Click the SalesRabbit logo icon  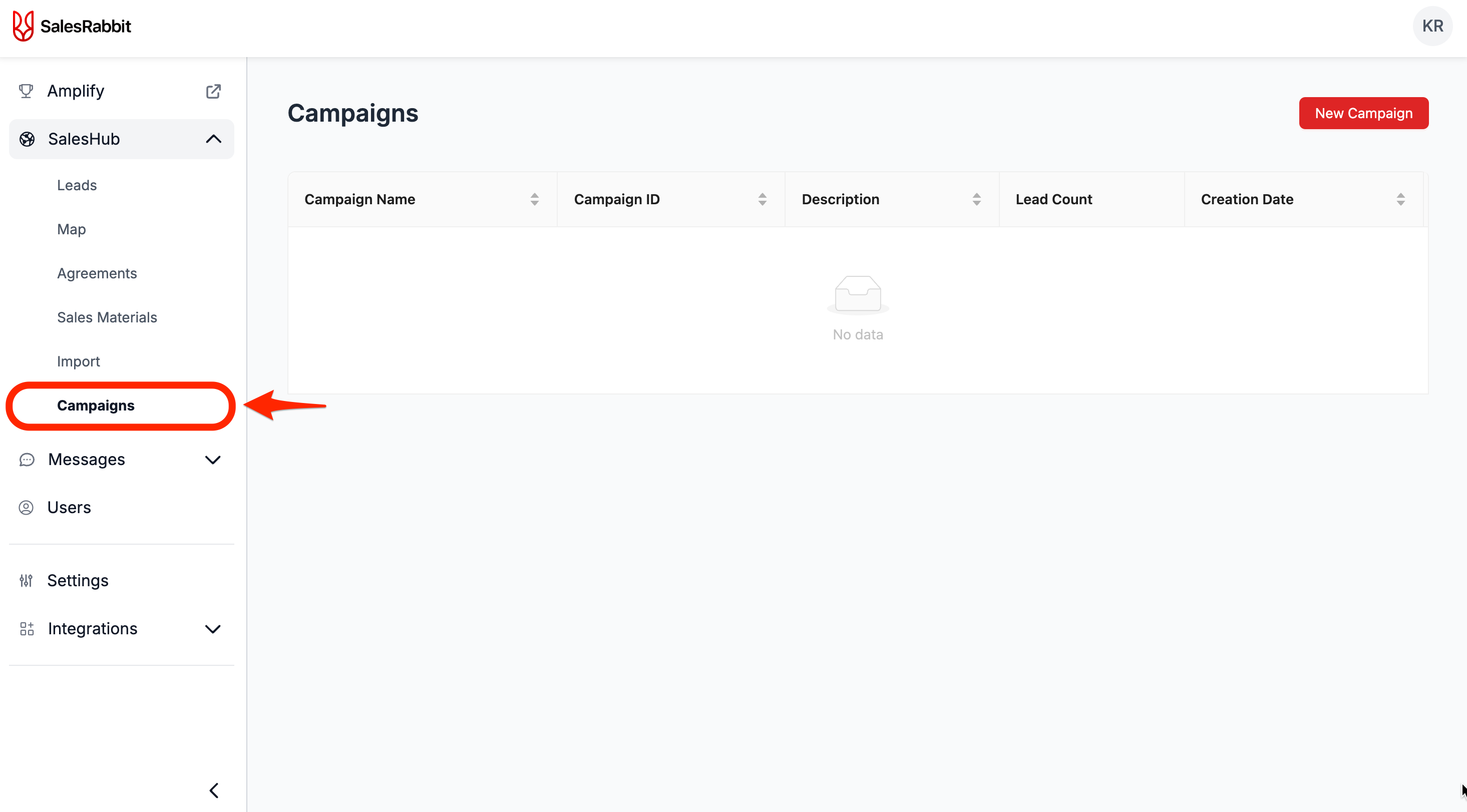(x=23, y=26)
